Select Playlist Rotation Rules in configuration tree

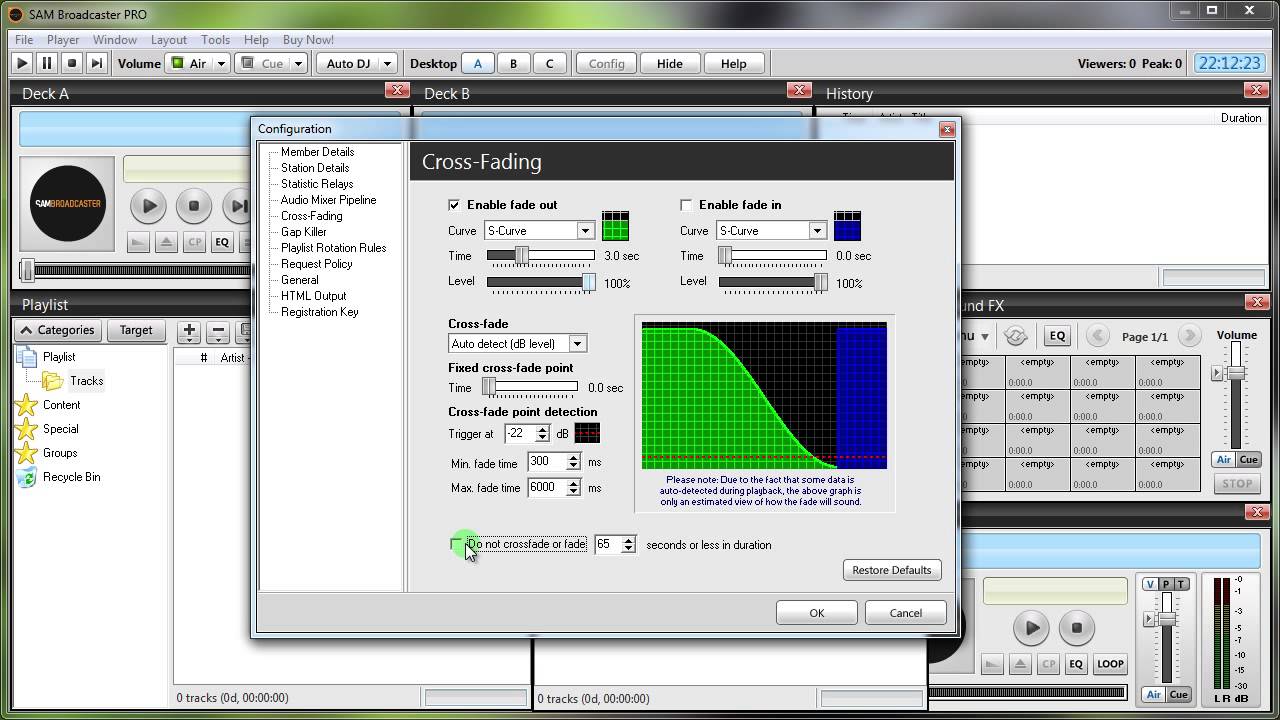click(x=333, y=248)
